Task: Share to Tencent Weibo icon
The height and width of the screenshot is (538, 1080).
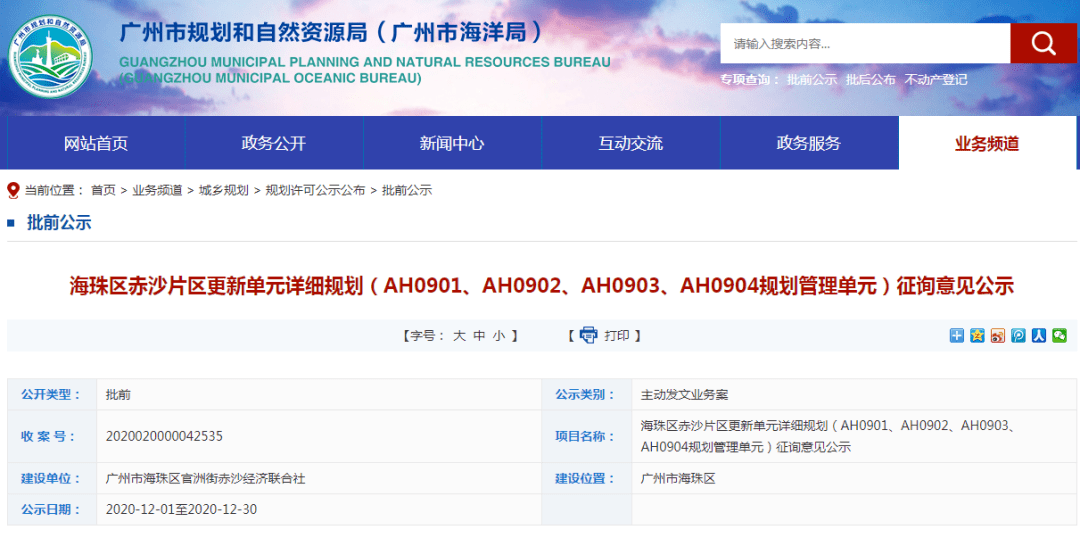Action: click(1019, 335)
